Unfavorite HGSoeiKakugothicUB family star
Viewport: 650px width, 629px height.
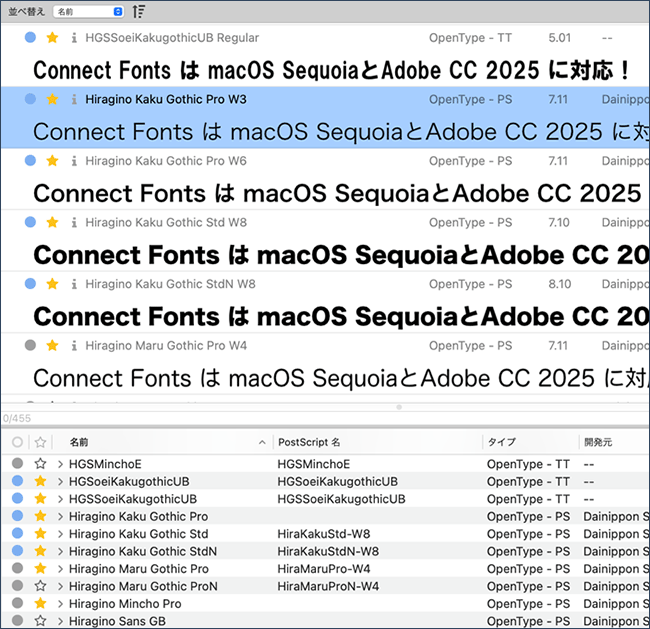tap(40, 481)
